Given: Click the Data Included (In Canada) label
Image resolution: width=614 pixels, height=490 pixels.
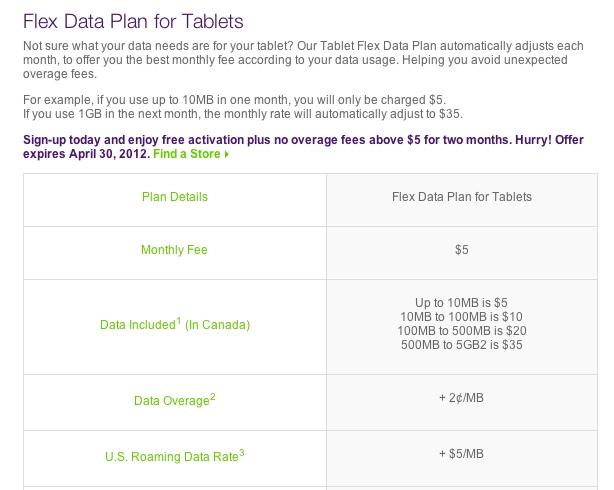Looking at the screenshot, I should 175,324.
